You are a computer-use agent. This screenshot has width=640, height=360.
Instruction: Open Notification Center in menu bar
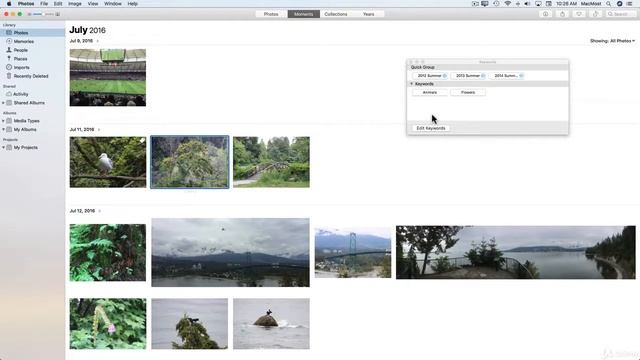(629, 4)
